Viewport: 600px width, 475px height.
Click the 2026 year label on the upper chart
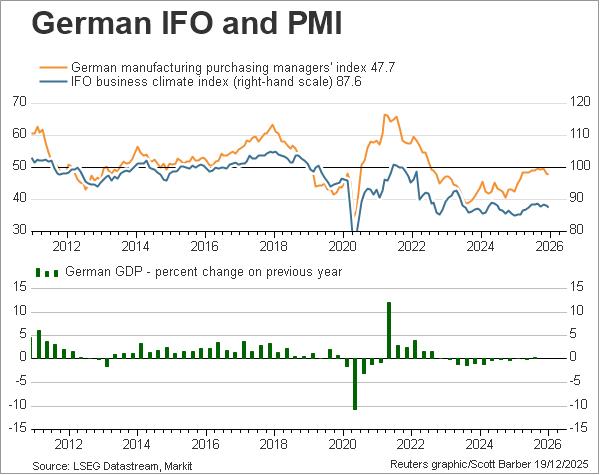tap(548, 245)
